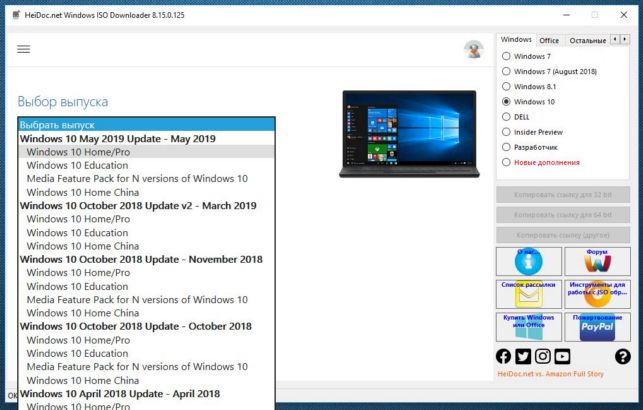
Task: Pick Windows 10 Education under May 2019 Update
Action: coord(146,165)
